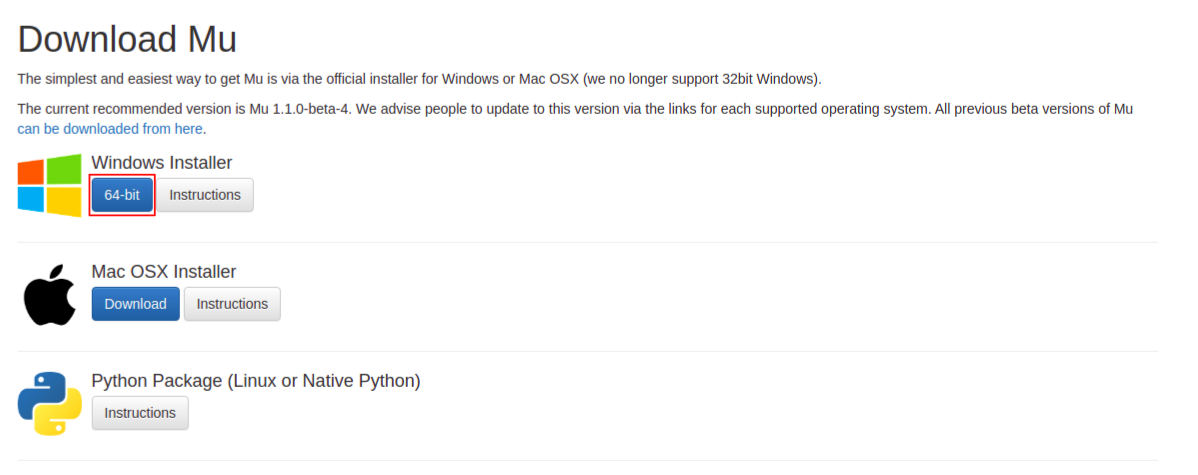Screen dimensions: 1198x475
Task: Download the 64-bit Windows installer
Action: tap(122, 195)
